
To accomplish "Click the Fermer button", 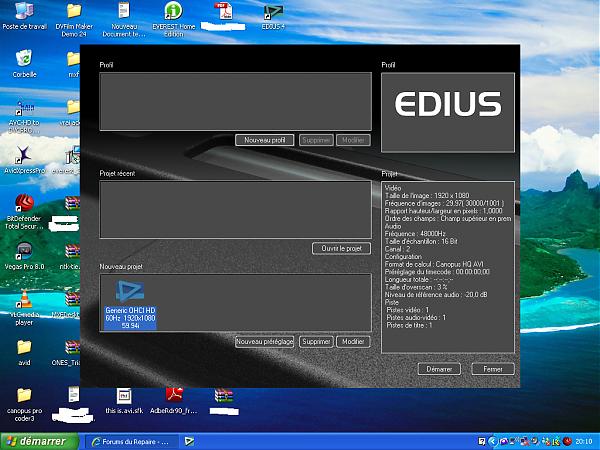I will tap(492, 369).
